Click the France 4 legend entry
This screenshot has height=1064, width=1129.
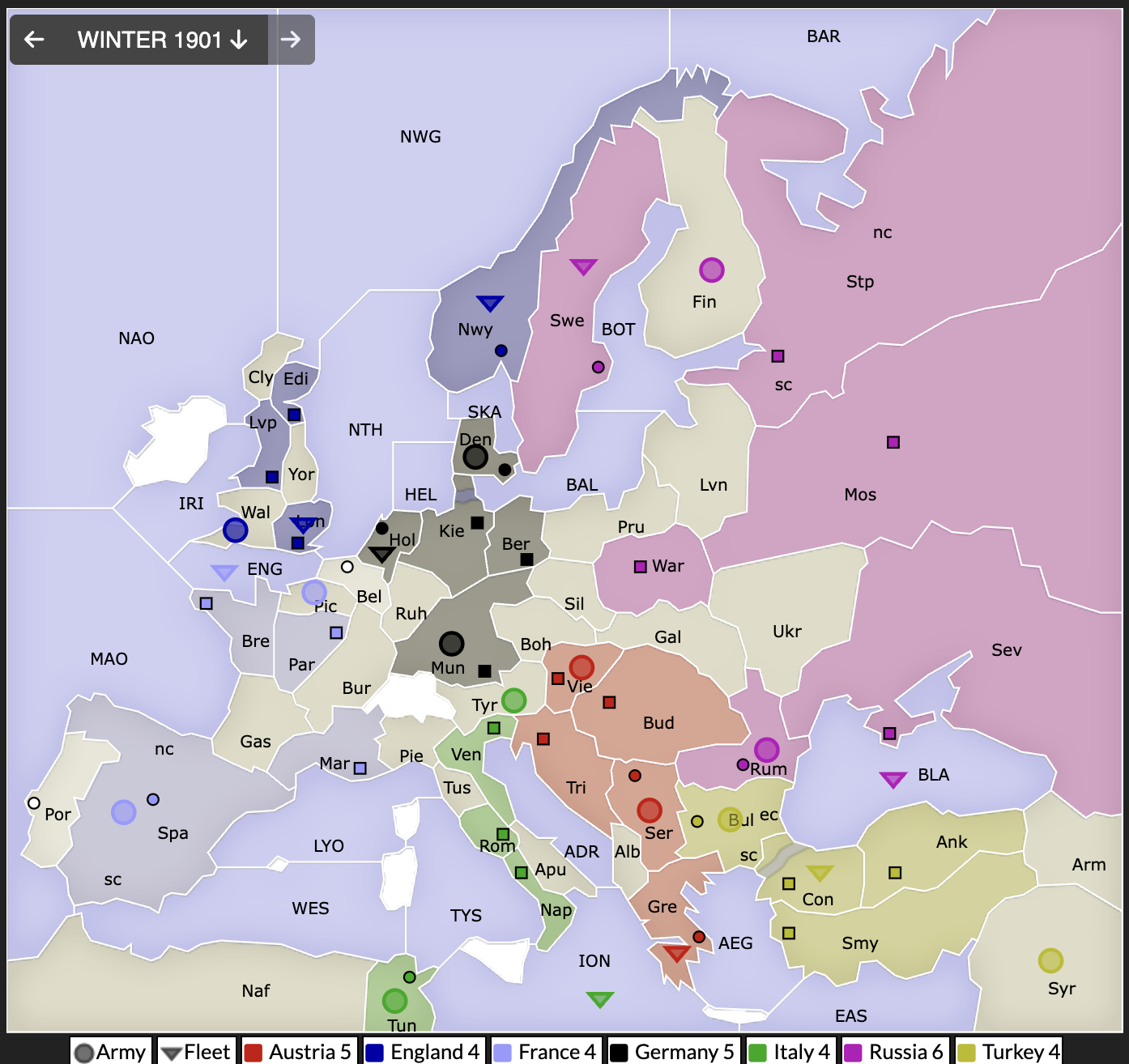pos(545,1051)
